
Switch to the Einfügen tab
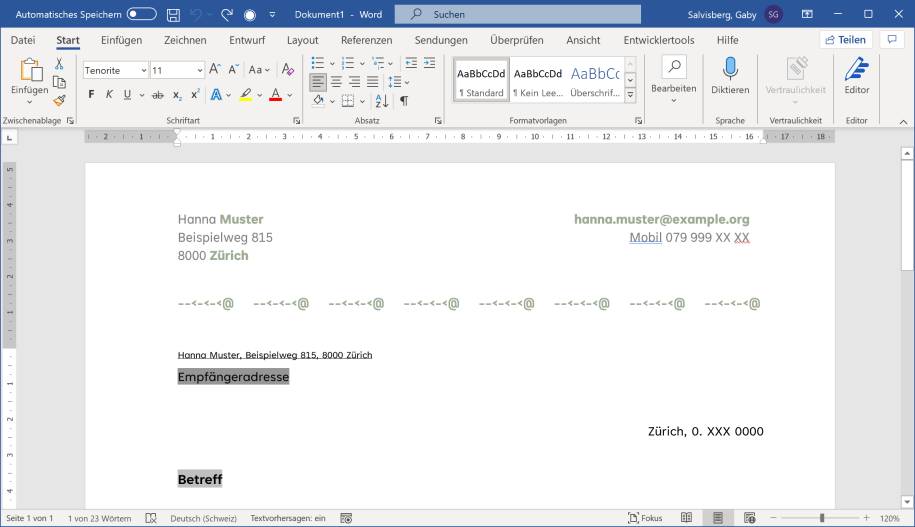[121, 40]
